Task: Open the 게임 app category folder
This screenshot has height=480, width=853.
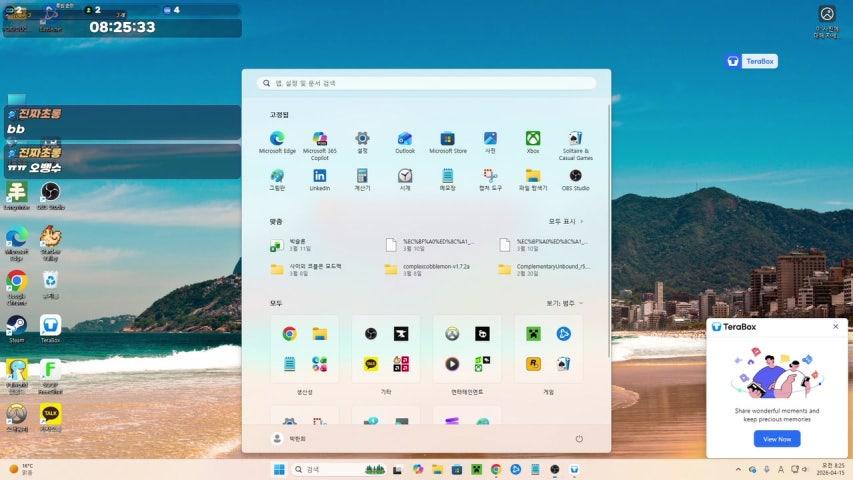Action: (548, 350)
